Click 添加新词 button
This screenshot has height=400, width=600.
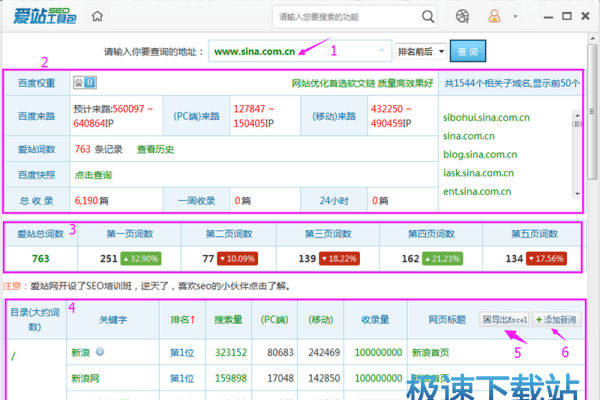(x=556, y=319)
